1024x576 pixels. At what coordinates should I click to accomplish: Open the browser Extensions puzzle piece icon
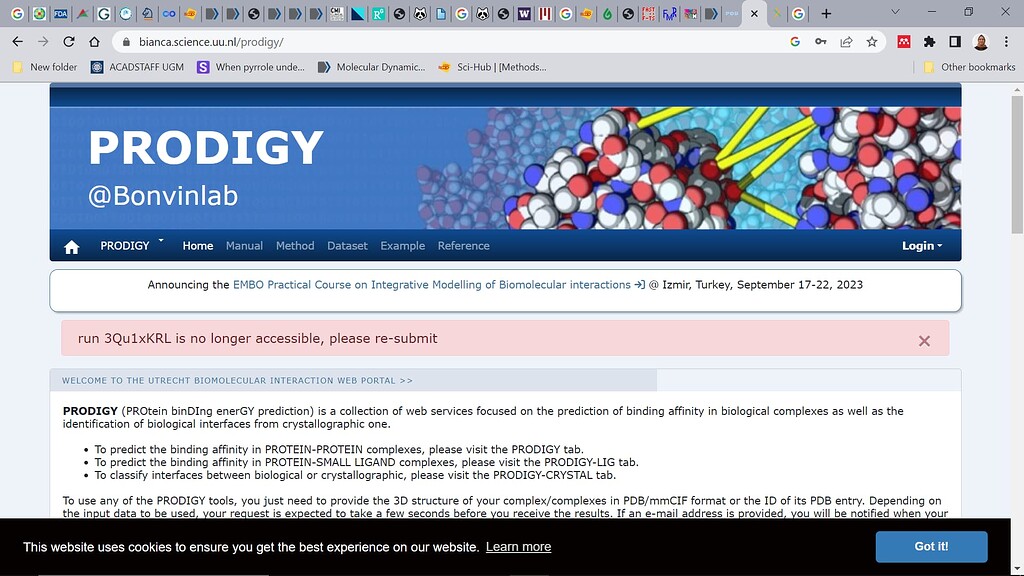pos(928,43)
